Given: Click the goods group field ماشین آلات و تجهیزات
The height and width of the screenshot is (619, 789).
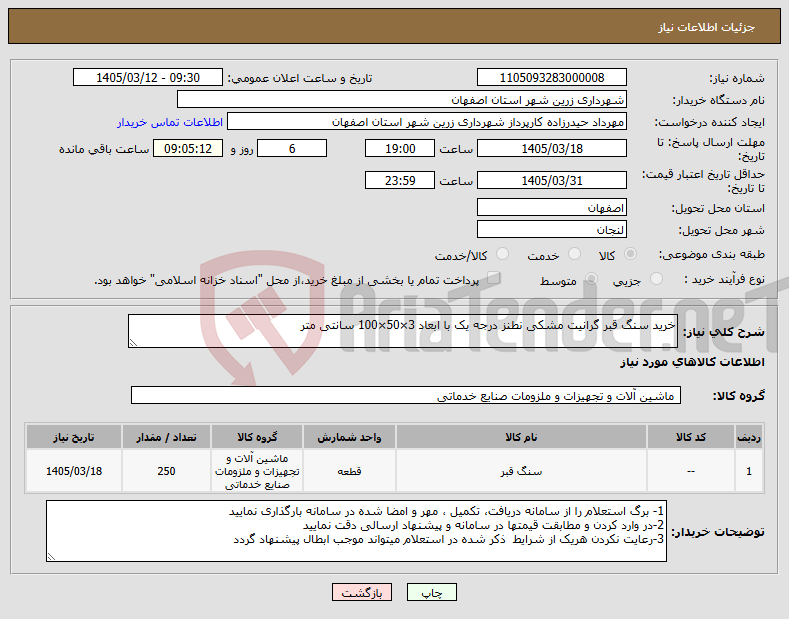Looking at the screenshot, I should point(406,396).
